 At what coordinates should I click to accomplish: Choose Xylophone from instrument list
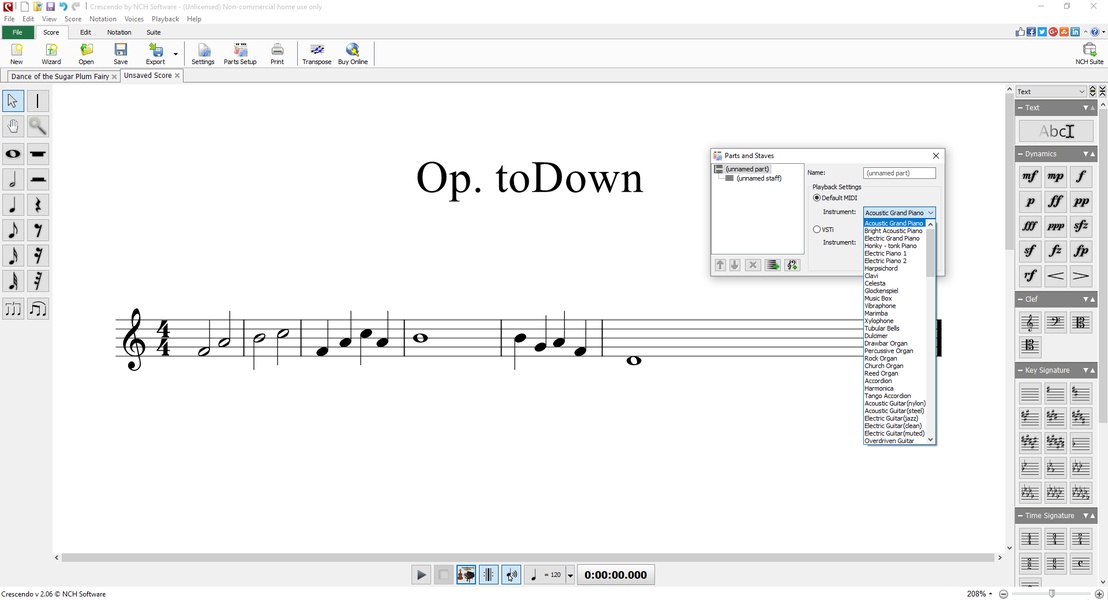coord(879,321)
